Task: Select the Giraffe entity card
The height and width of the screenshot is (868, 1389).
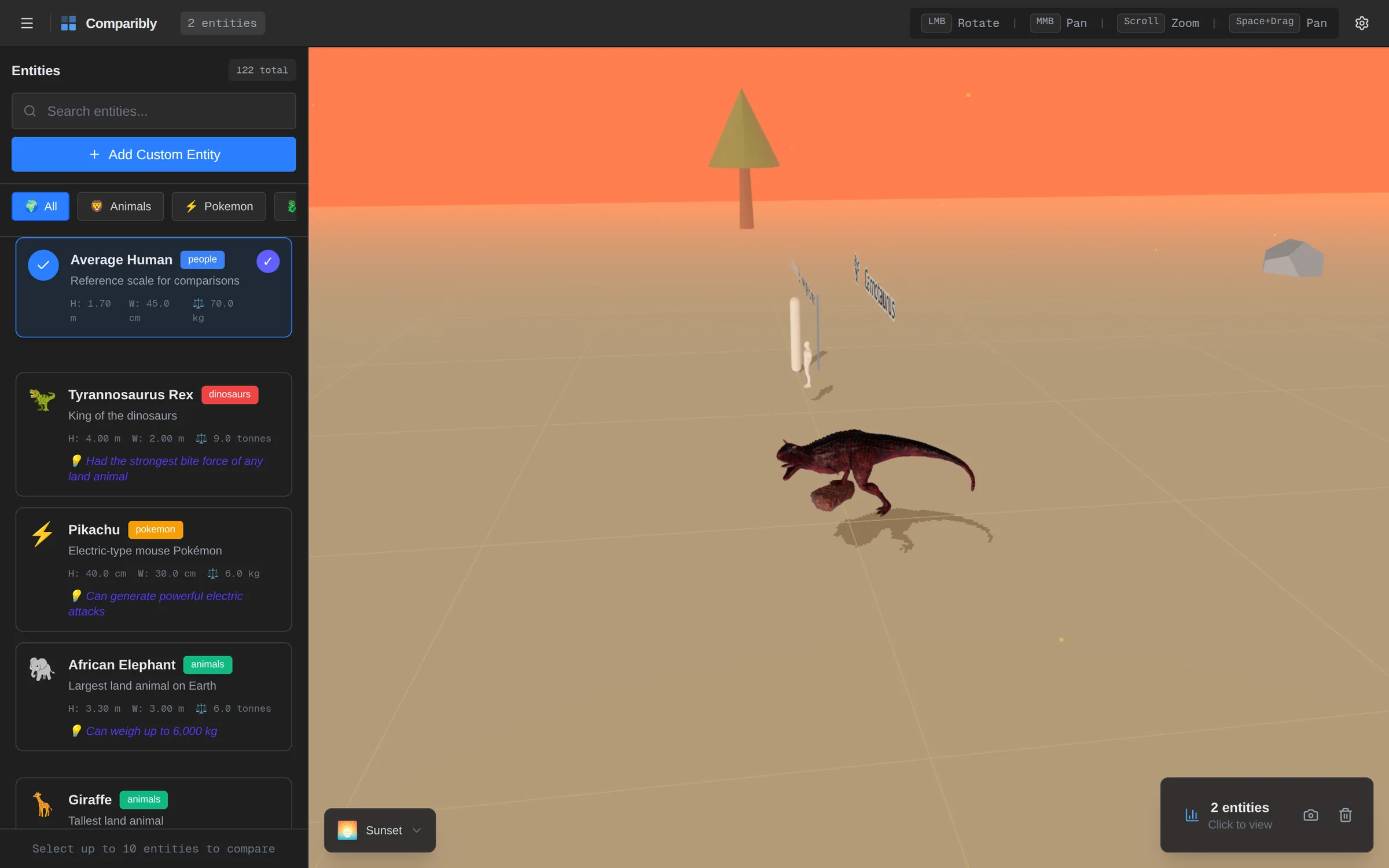Action: pyautogui.click(x=154, y=803)
